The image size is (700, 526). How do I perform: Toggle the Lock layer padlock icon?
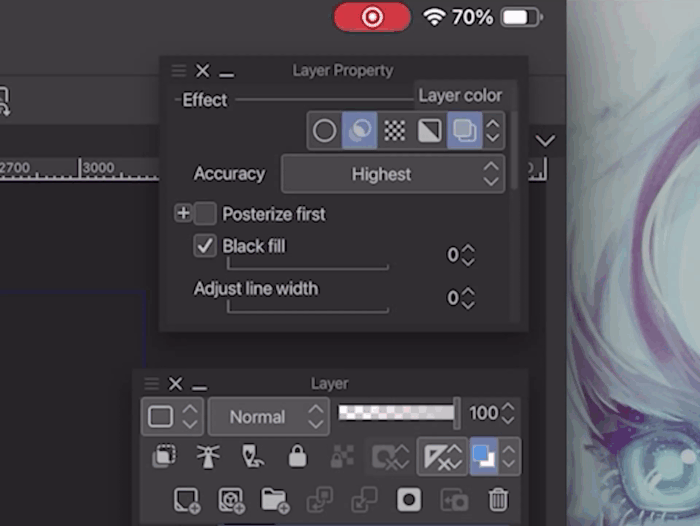coord(297,456)
